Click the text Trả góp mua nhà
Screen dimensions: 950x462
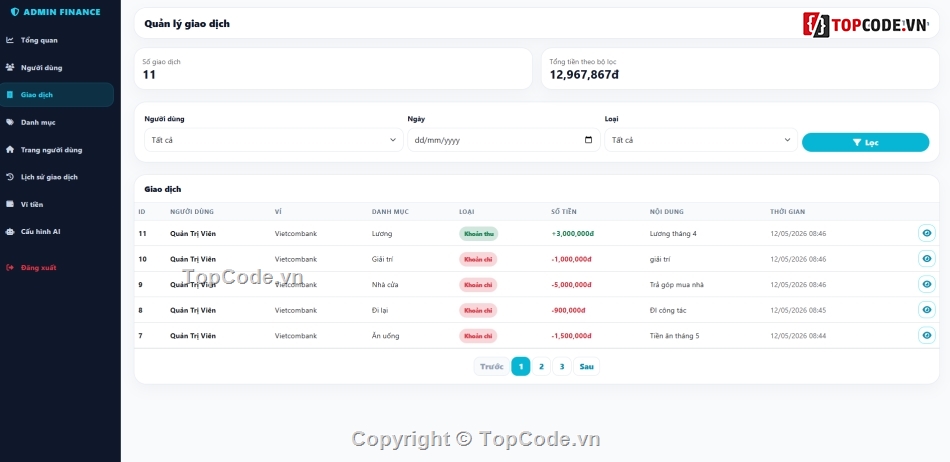click(677, 285)
